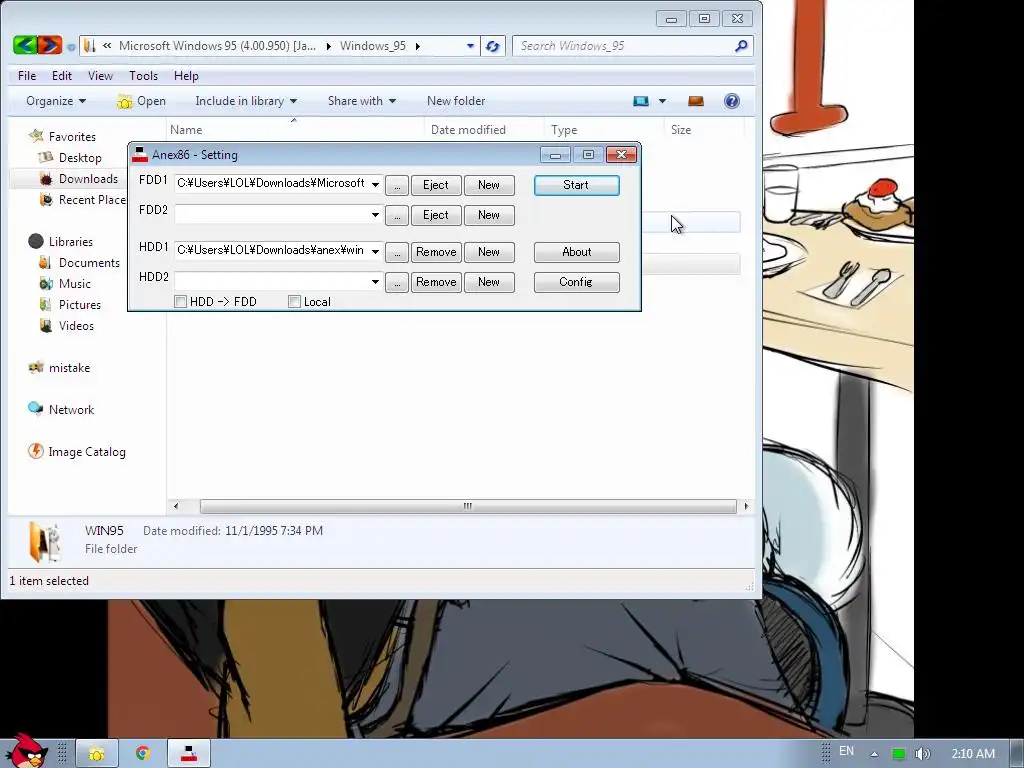1024x768 pixels.
Task: Create New image for HDD1
Action: coord(489,252)
